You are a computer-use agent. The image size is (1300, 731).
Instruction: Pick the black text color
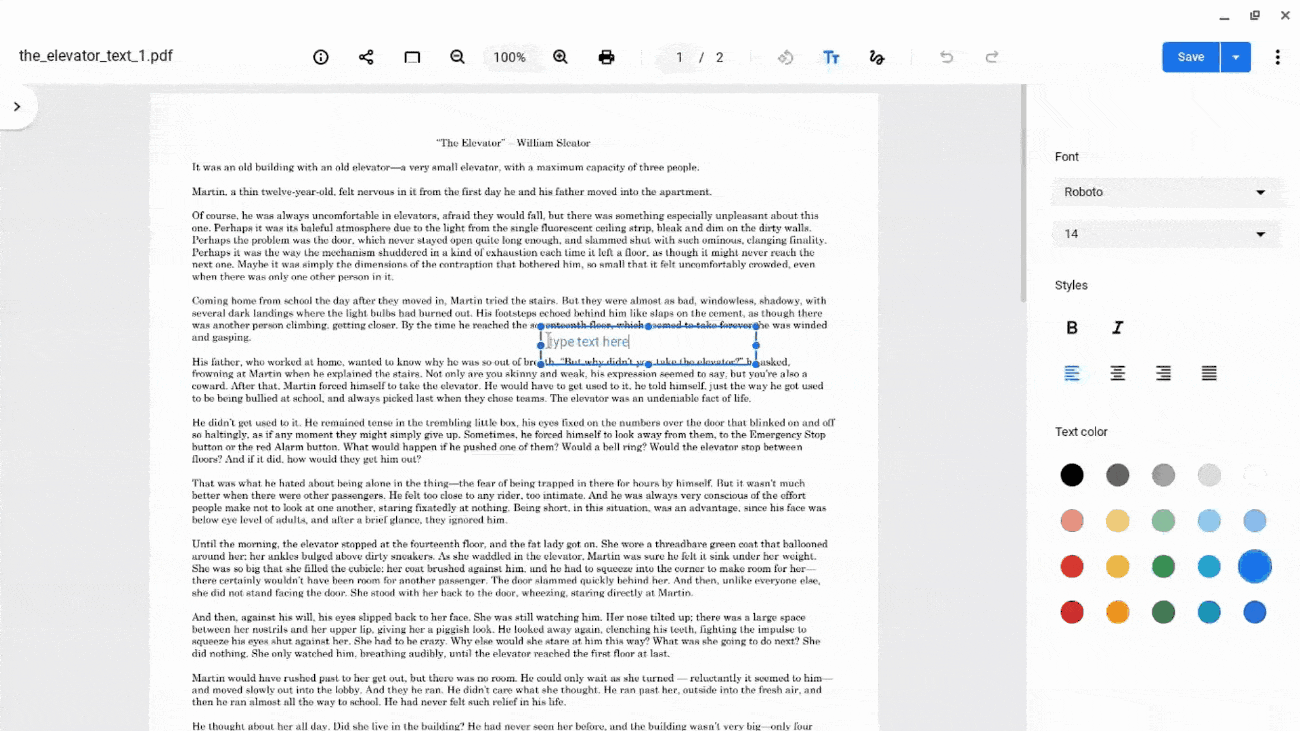click(x=1072, y=475)
